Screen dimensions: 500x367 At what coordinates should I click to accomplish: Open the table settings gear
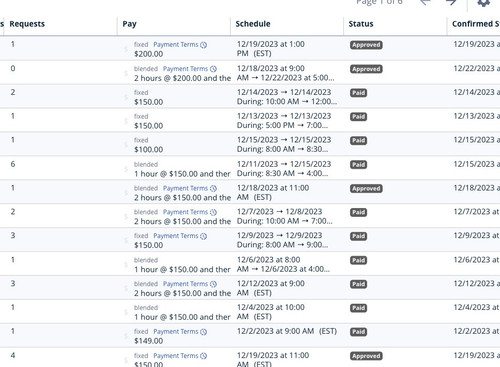(x=483, y=3)
